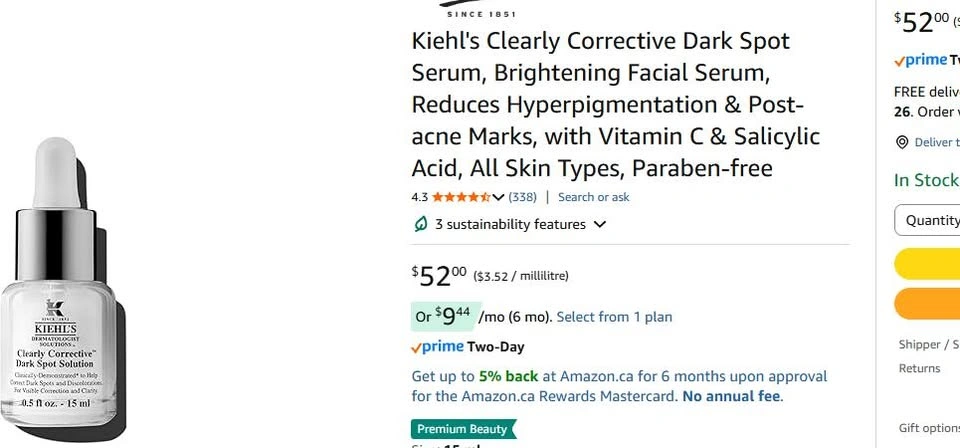Click the Returns policy text

(x=919, y=368)
